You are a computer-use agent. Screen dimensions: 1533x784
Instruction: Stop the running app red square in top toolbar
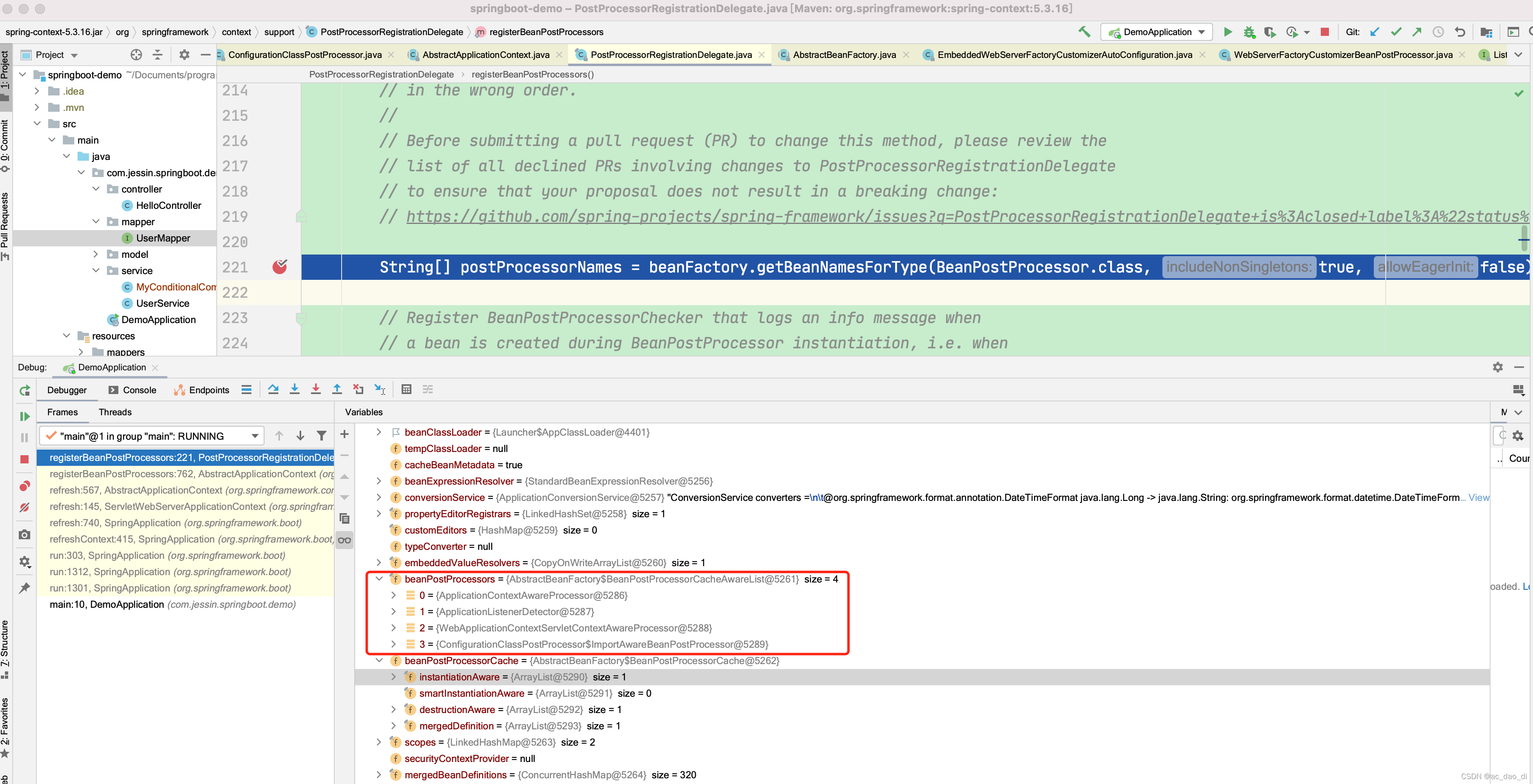click(1325, 31)
